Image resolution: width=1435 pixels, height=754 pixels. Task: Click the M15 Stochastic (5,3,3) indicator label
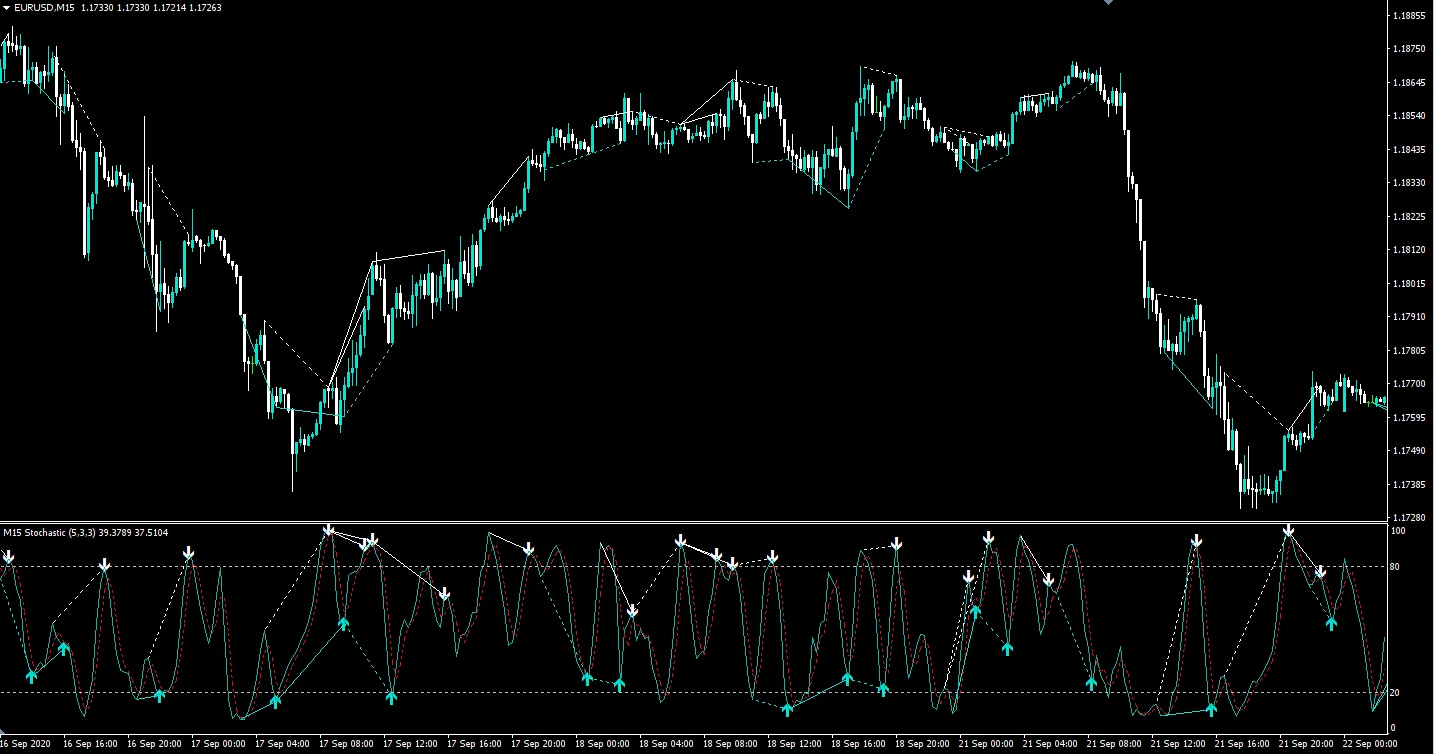tap(85, 532)
